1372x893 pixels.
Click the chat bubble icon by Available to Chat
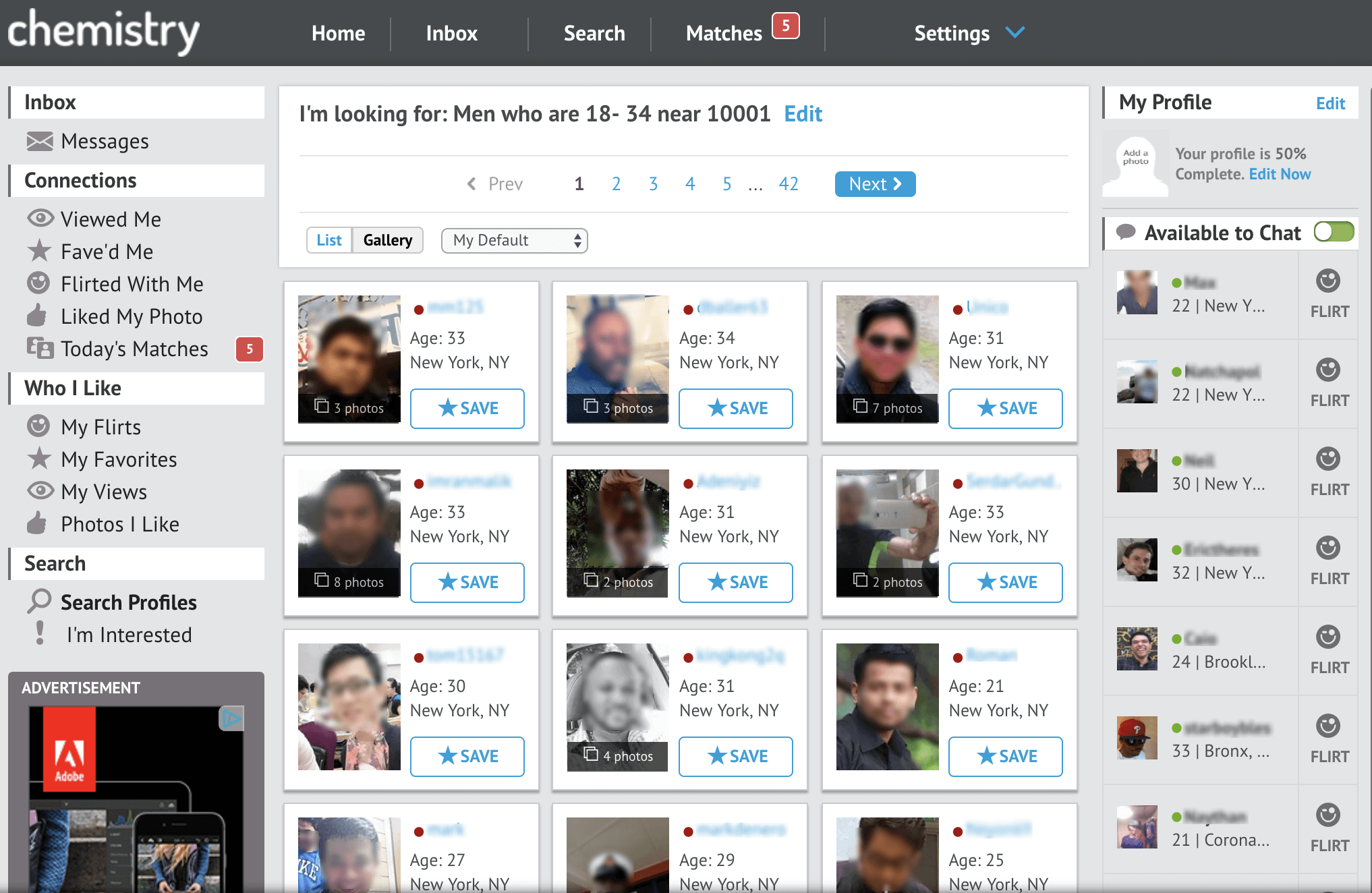[1126, 233]
